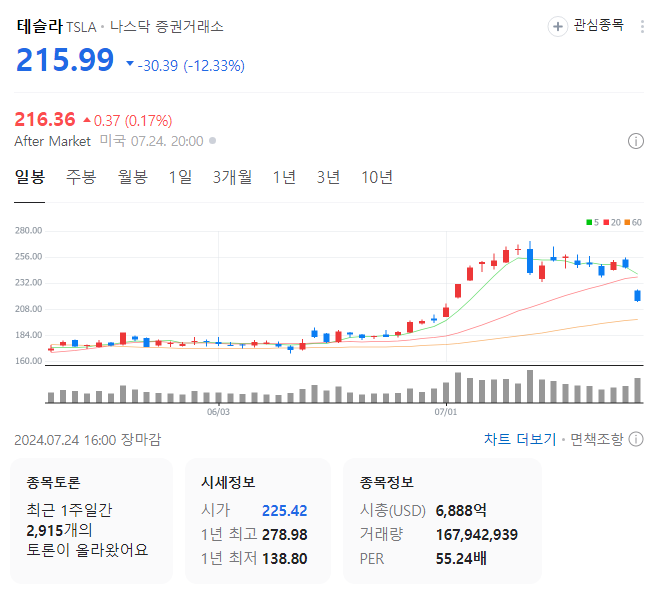Image resolution: width=655 pixels, height=596 pixels.
Task: Click the green 5-day moving average legend
Action: 592,222
